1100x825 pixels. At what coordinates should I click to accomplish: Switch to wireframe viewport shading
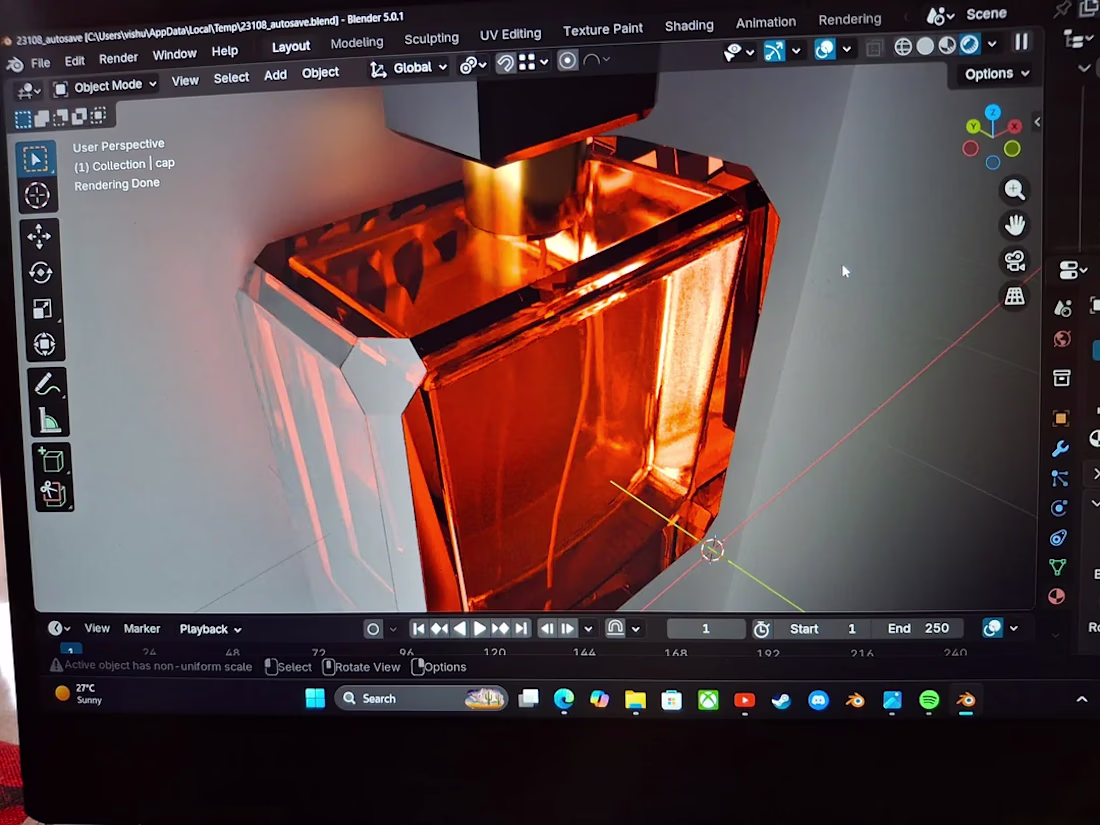(903, 47)
